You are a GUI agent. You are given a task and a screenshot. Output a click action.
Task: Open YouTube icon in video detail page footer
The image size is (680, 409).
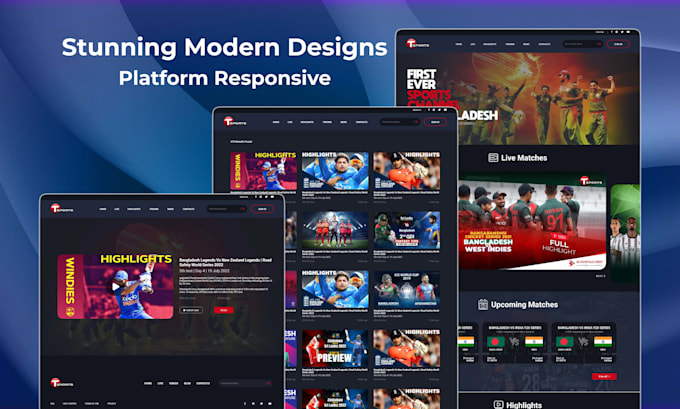270,404
